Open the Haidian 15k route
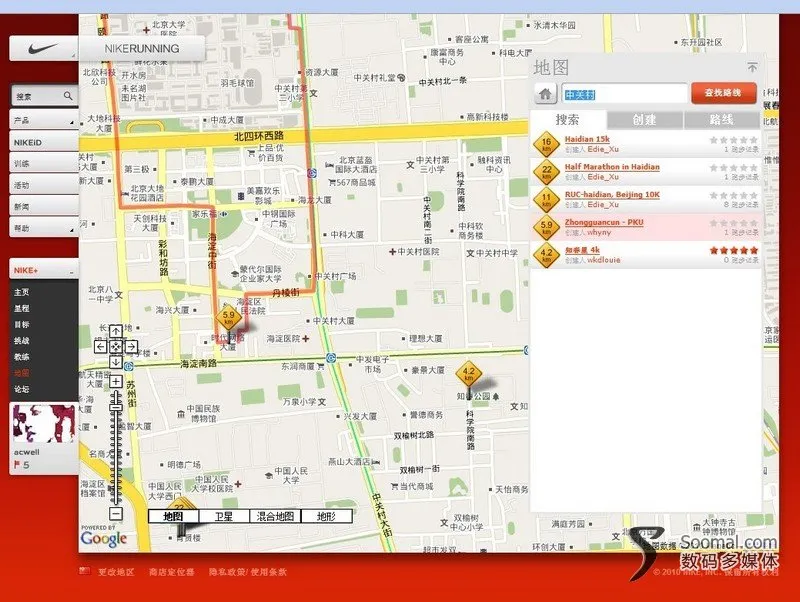This screenshot has width=800, height=602. click(587, 139)
